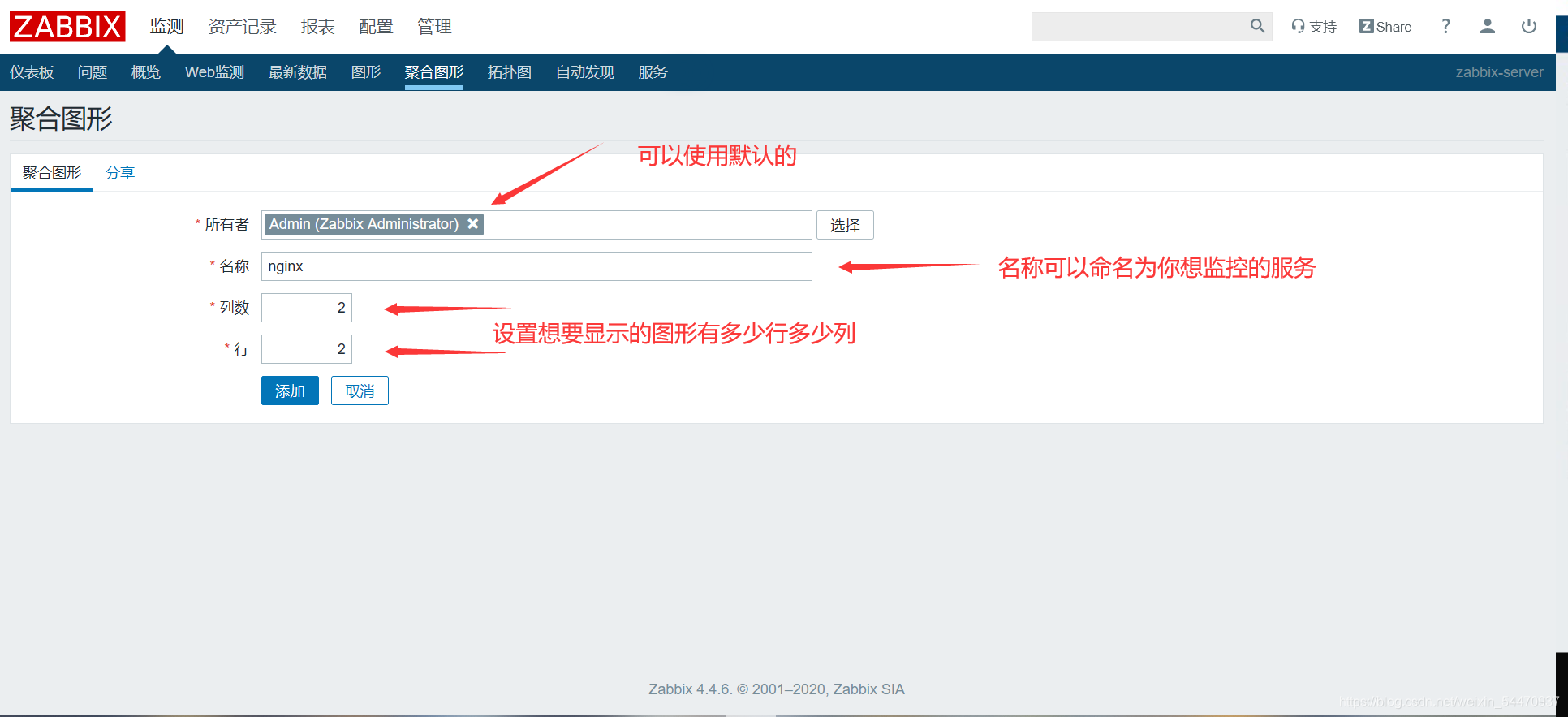
Task: Go to 服务 submenu
Action: [653, 72]
